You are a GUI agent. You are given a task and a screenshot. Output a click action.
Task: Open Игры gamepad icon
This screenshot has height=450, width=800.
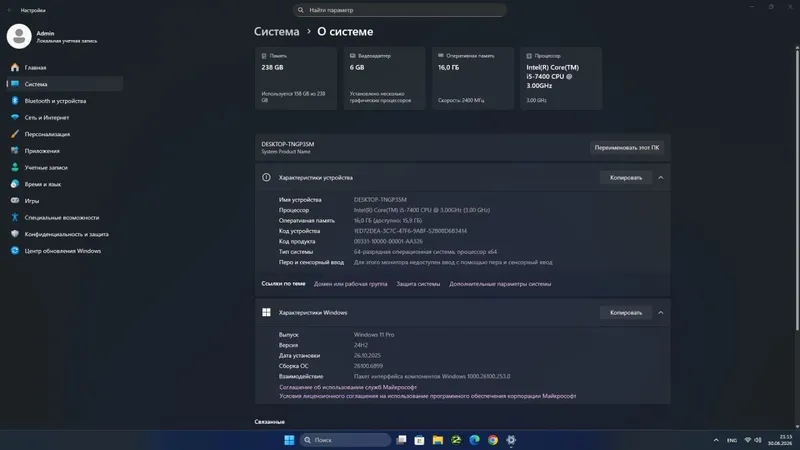point(15,201)
